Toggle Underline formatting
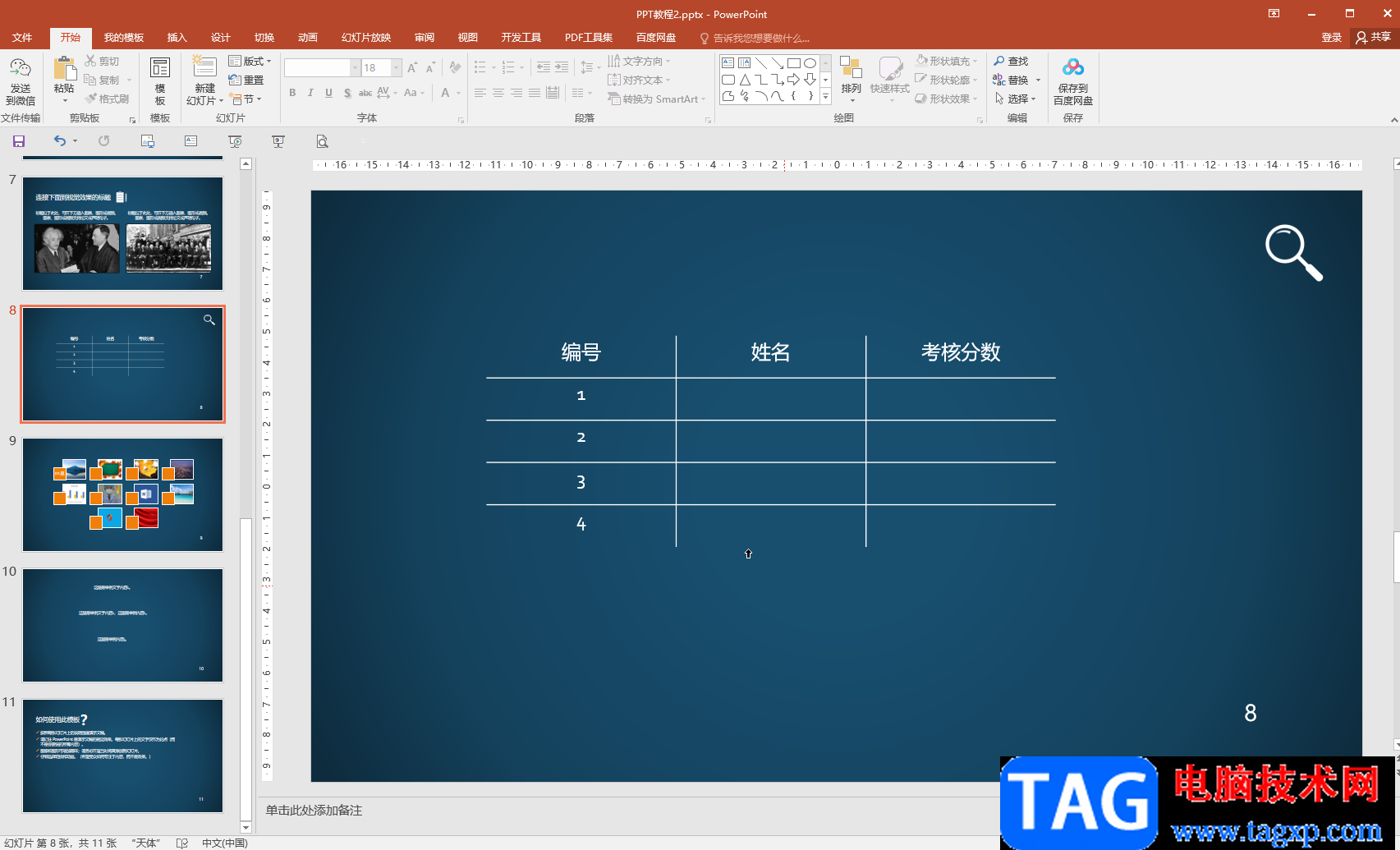Viewport: 1400px width, 850px height. (x=328, y=93)
